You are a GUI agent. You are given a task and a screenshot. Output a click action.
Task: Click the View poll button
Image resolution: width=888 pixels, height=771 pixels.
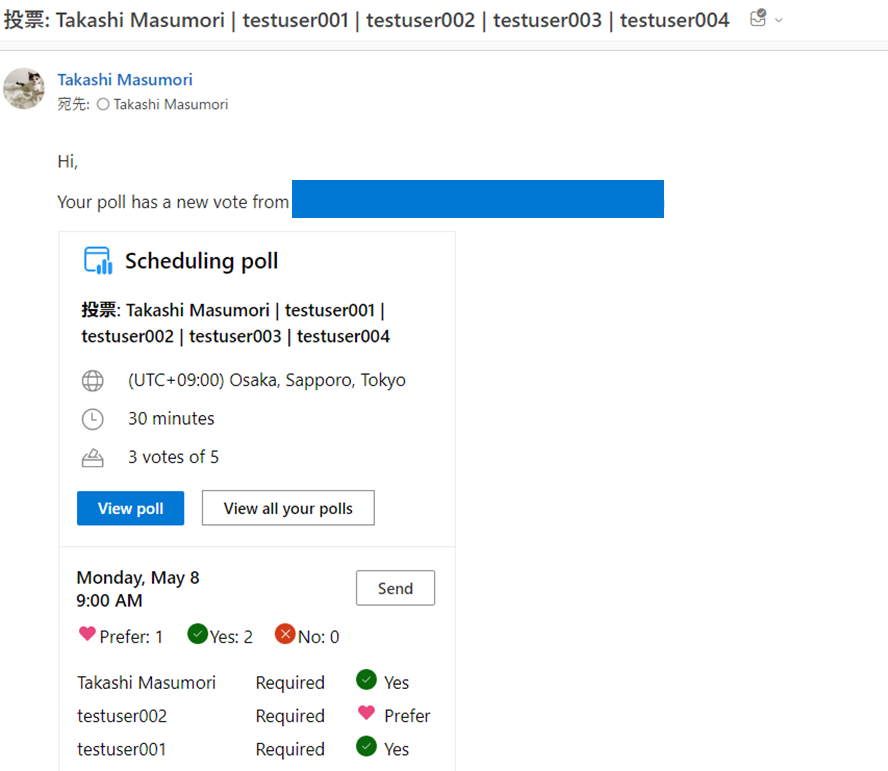[130, 508]
